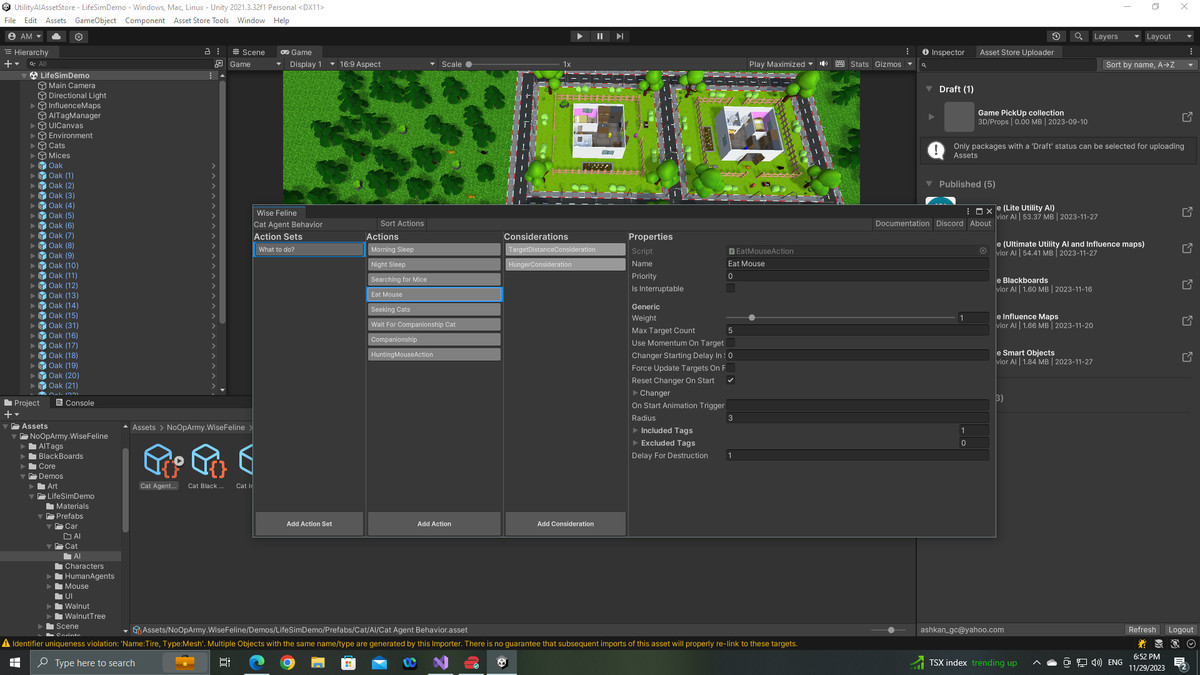Screen dimensions: 1200x675
Task: Click the Windows Start button
Action: 15,662
